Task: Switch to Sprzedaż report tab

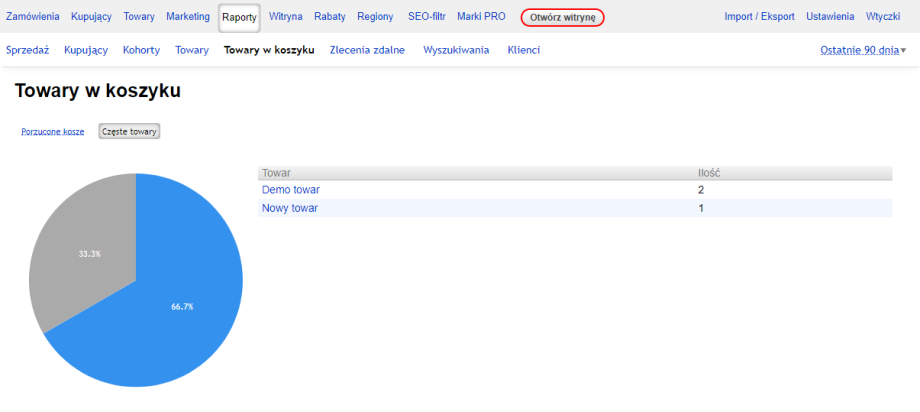Action: [27, 50]
